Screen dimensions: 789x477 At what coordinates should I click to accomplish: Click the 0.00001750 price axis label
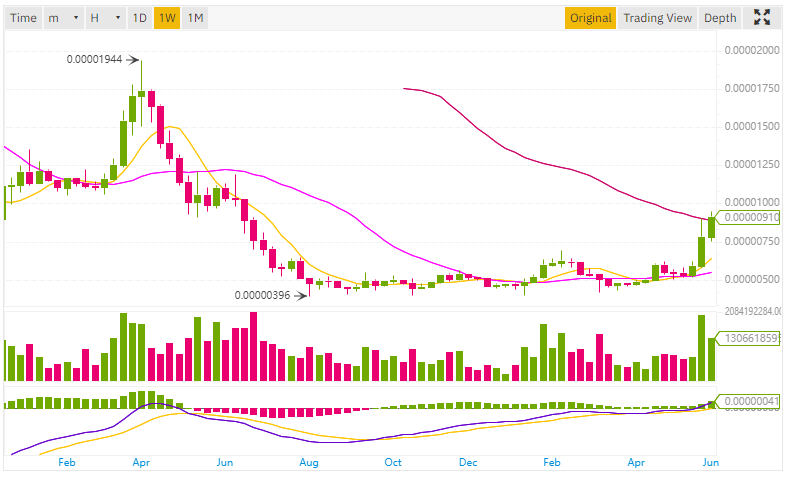pos(752,89)
